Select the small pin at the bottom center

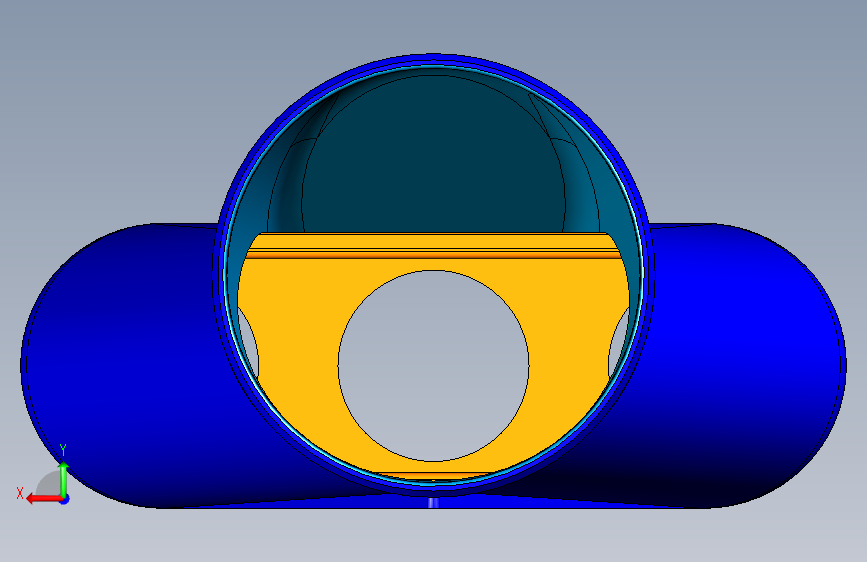tap(434, 503)
